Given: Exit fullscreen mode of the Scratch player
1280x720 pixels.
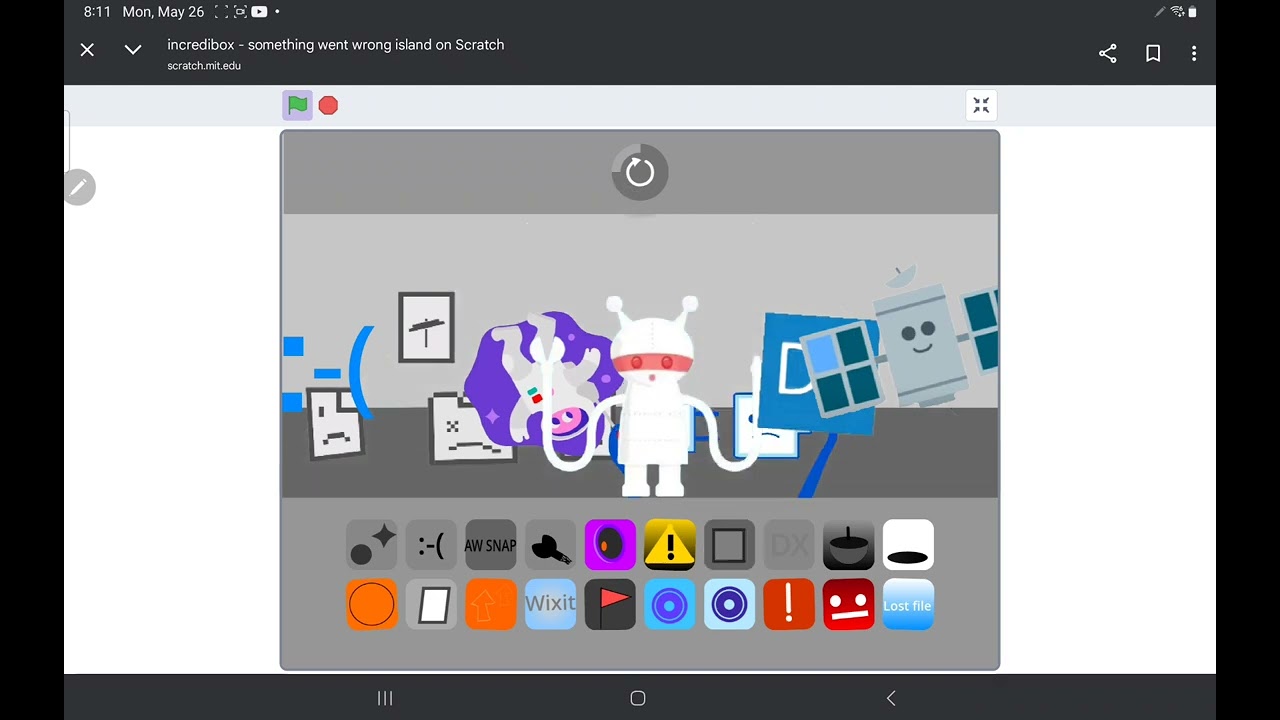Looking at the screenshot, I should pyautogui.click(x=981, y=105).
